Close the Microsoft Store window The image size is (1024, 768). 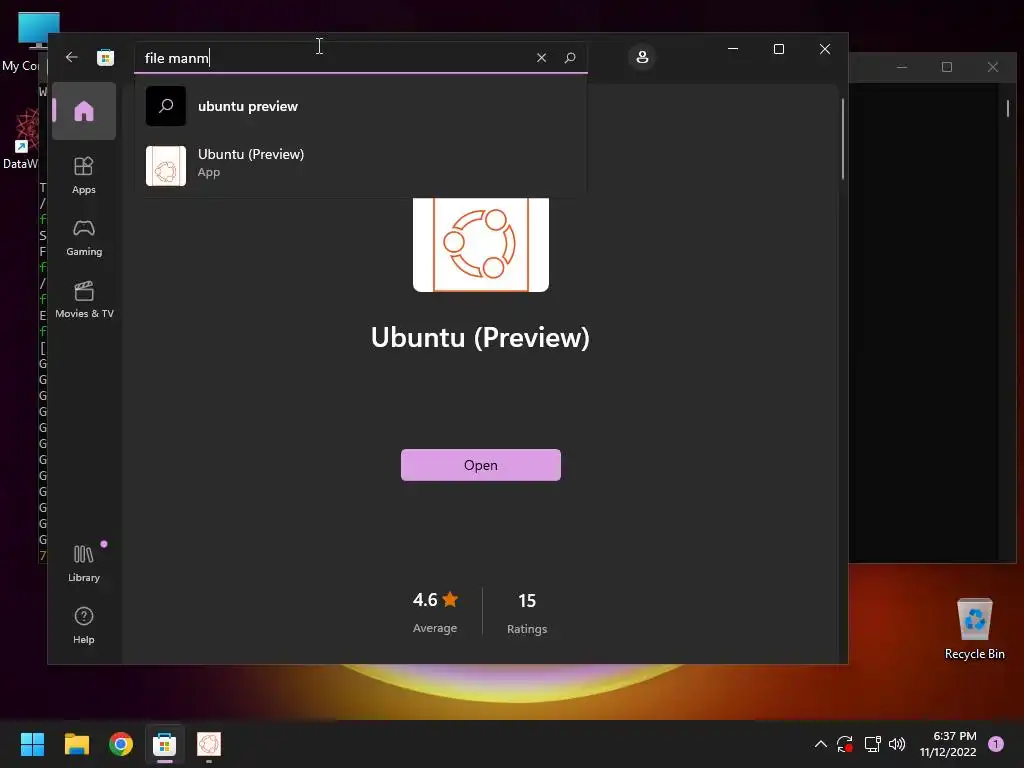825,49
